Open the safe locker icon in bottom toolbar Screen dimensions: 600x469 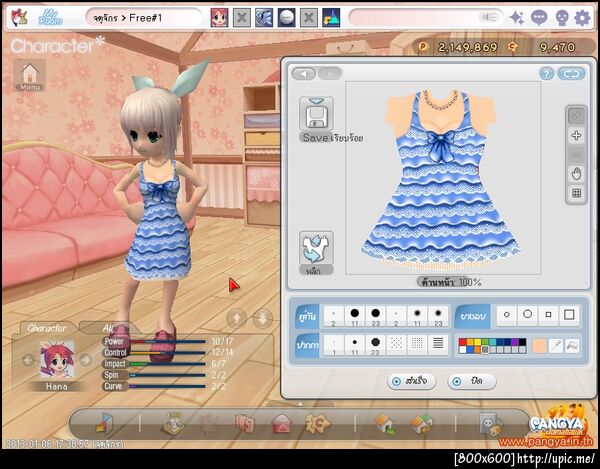point(491,424)
